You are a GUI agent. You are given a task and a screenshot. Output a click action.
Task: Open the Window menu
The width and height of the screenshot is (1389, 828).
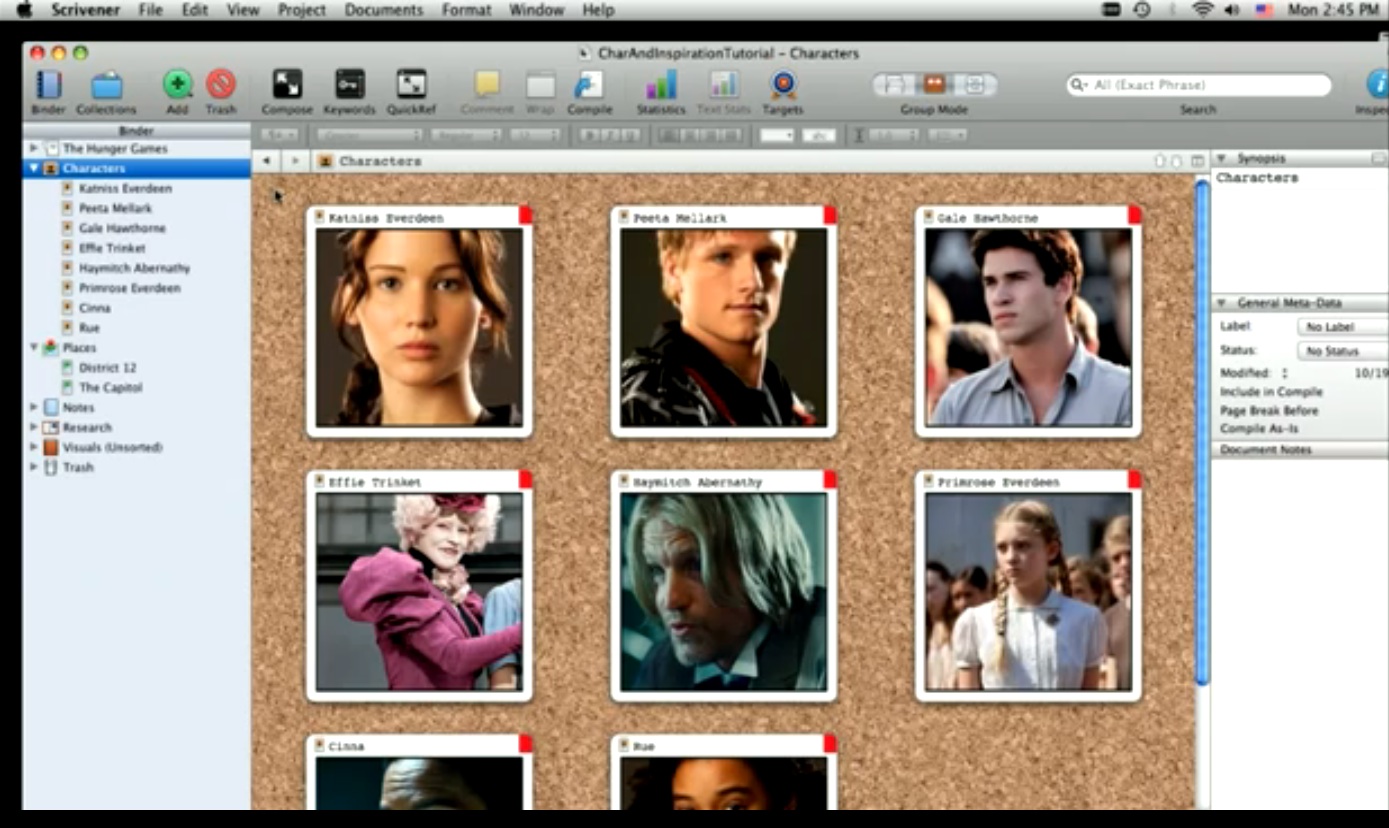(536, 10)
